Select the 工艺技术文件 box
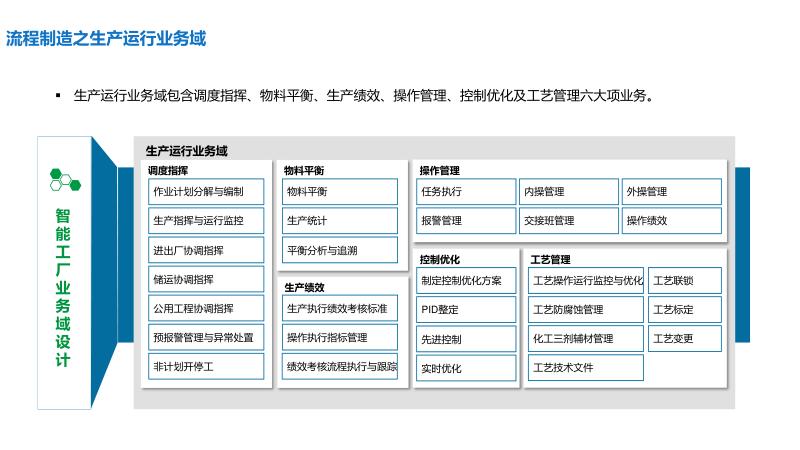Screen dimensions: 800x450 586,368
